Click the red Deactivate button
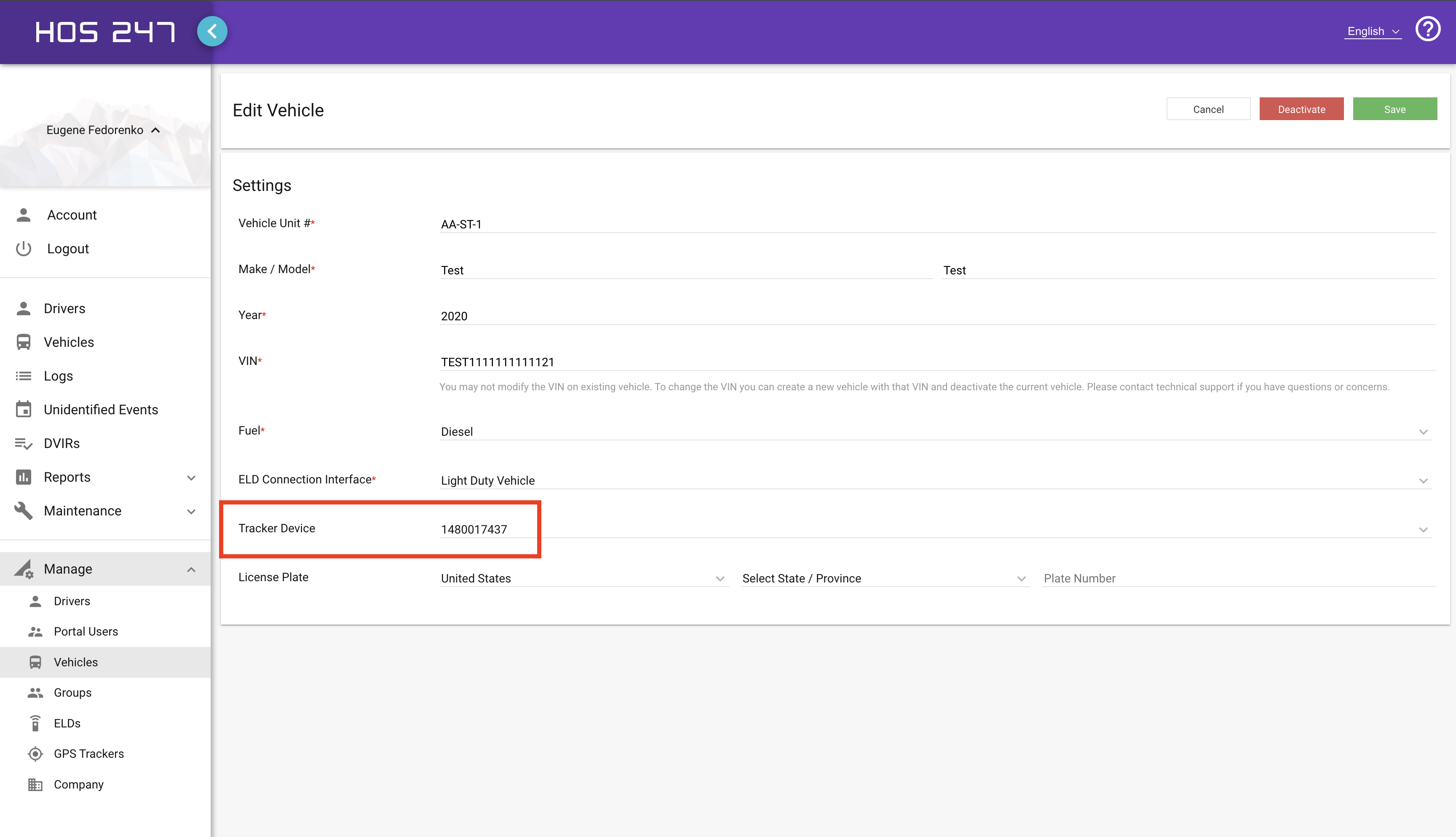This screenshot has width=1456, height=837. pyautogui.click(x=1301, y=109)
